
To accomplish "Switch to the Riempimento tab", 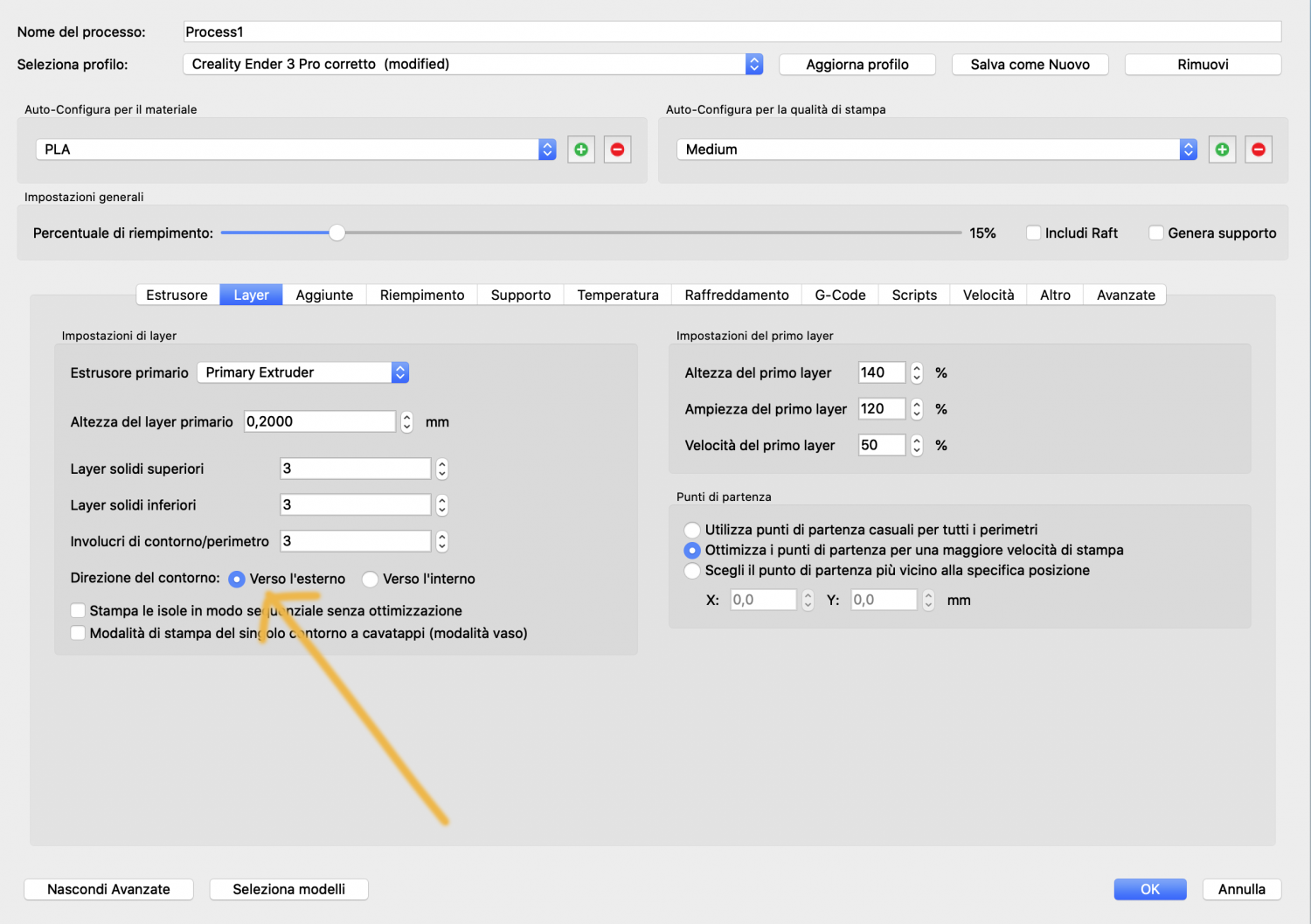I will [422, 295].
